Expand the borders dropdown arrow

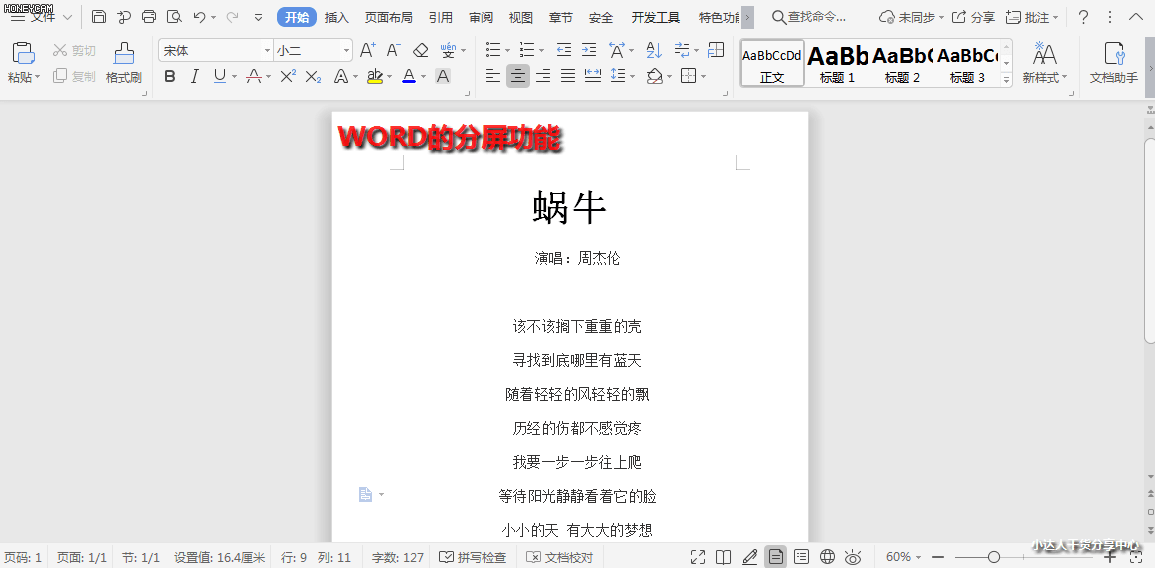pyautogui.click(x=703, y=77)
